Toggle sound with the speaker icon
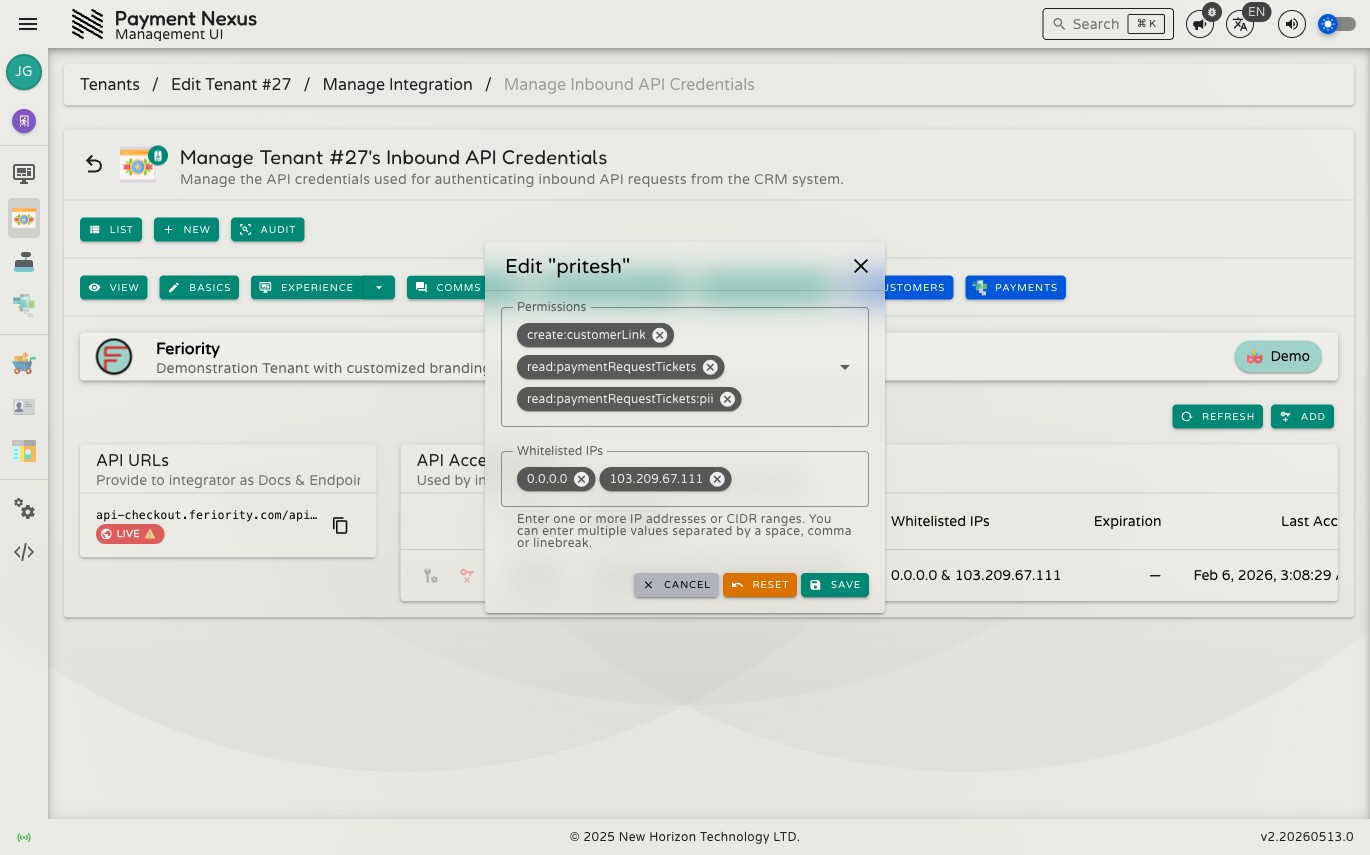The height and width of the screenshot is (855, 1370). click(x=1292, y=24)
